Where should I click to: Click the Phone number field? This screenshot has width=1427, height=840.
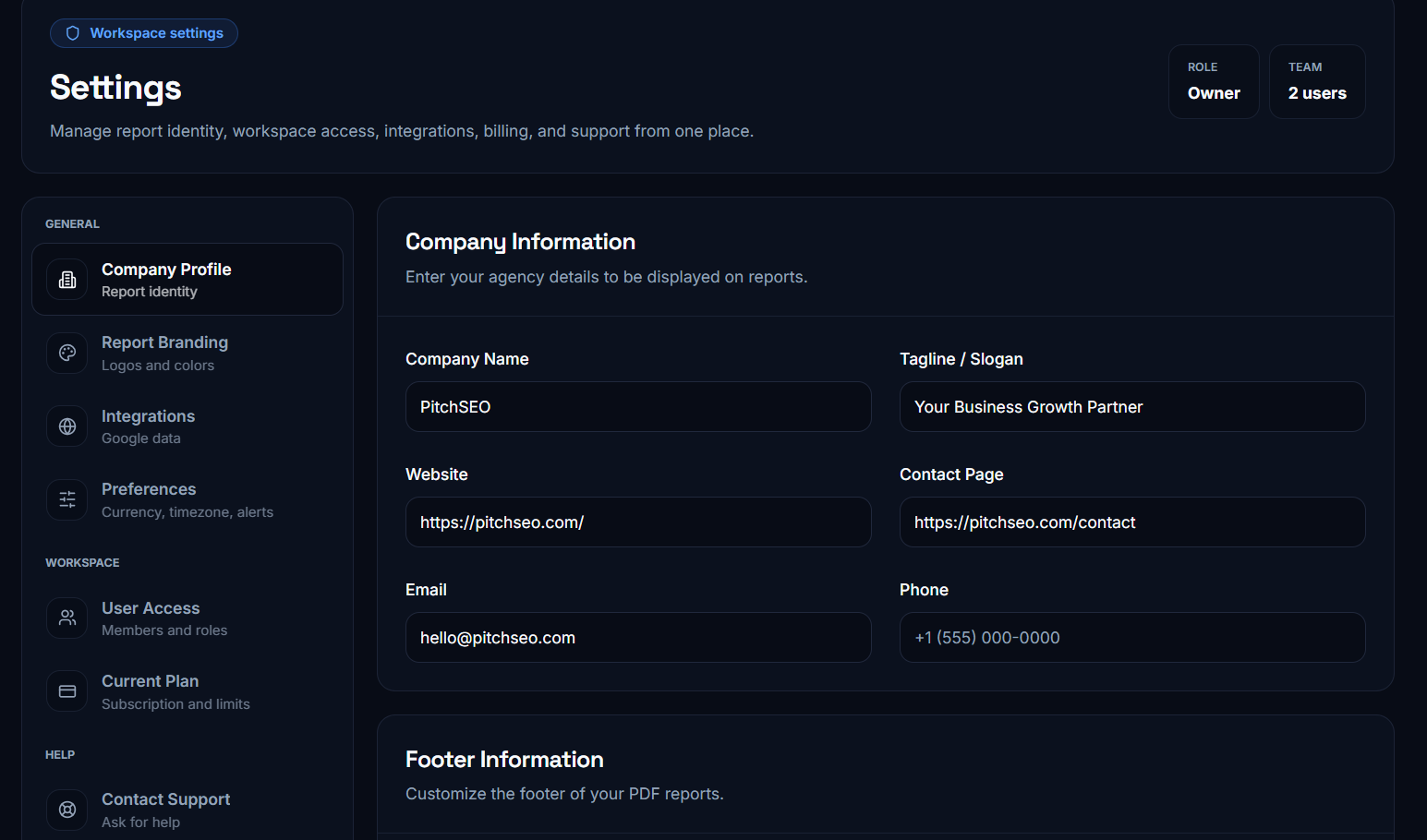1132,637
